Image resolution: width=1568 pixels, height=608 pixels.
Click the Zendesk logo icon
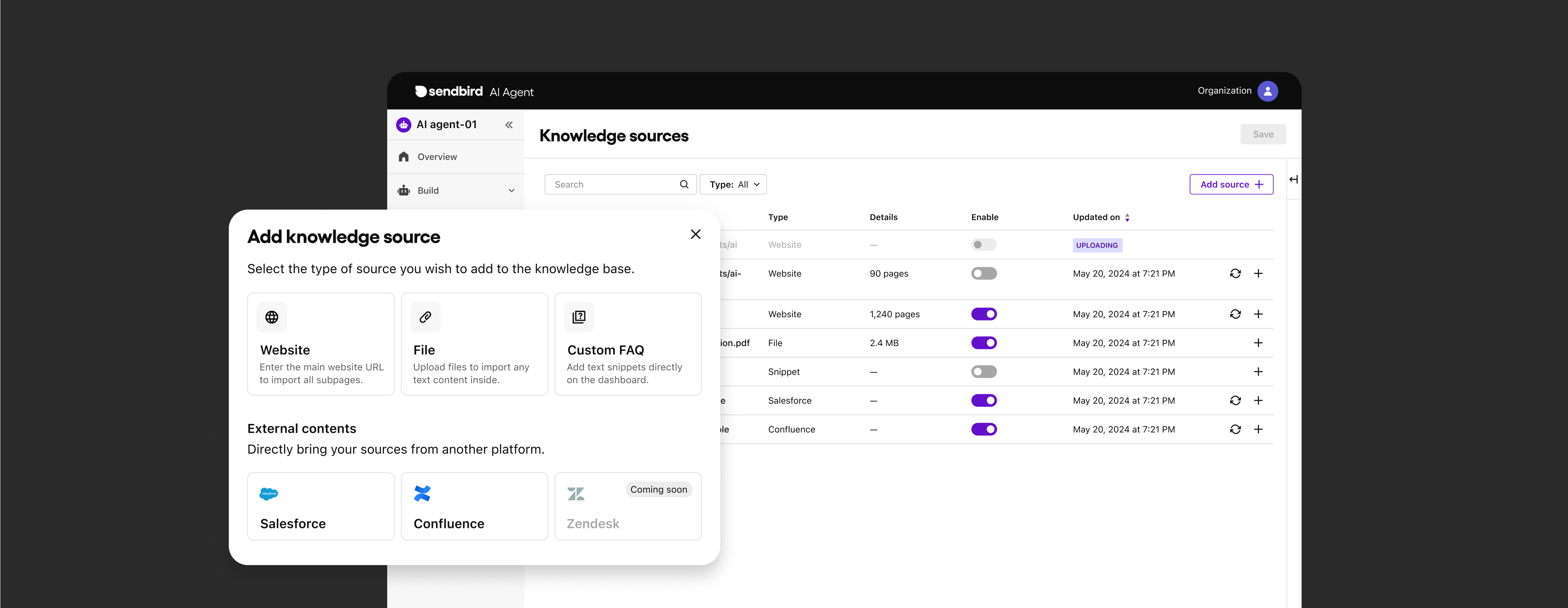click(x=576, y=494)
